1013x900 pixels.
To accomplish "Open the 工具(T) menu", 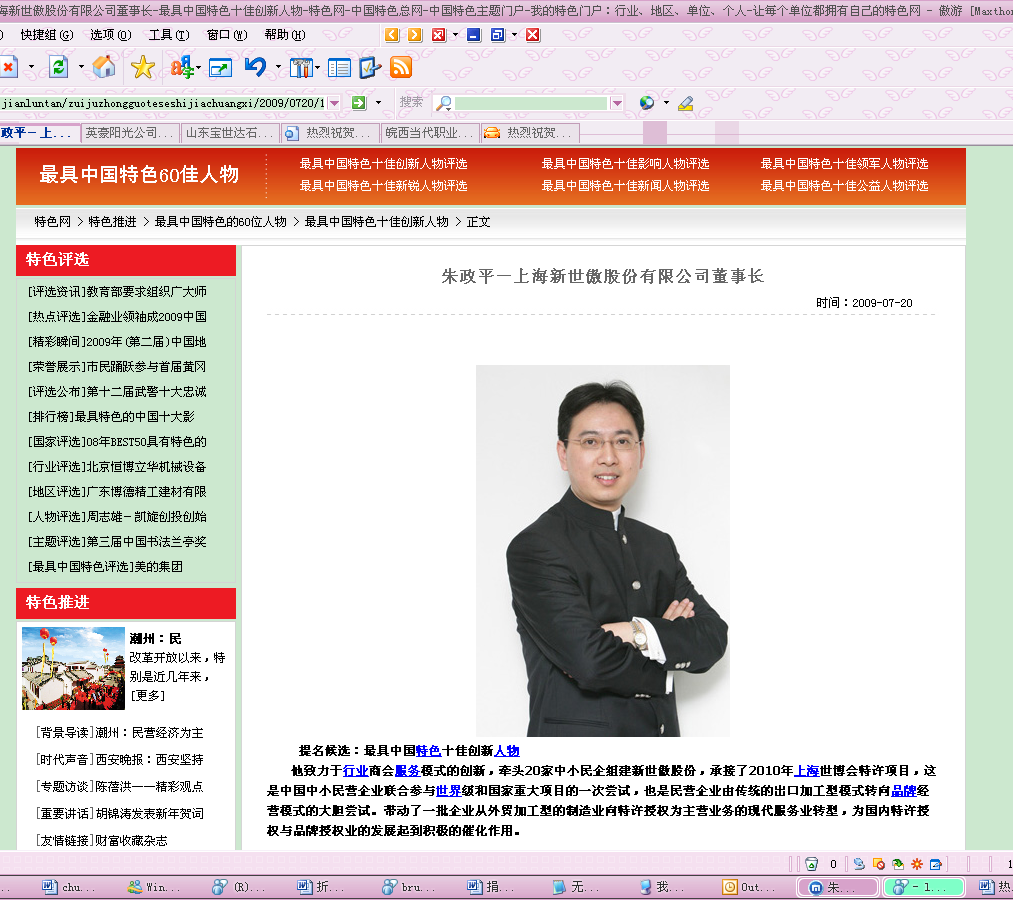I will pyautogui.click(x=168, y=35).
